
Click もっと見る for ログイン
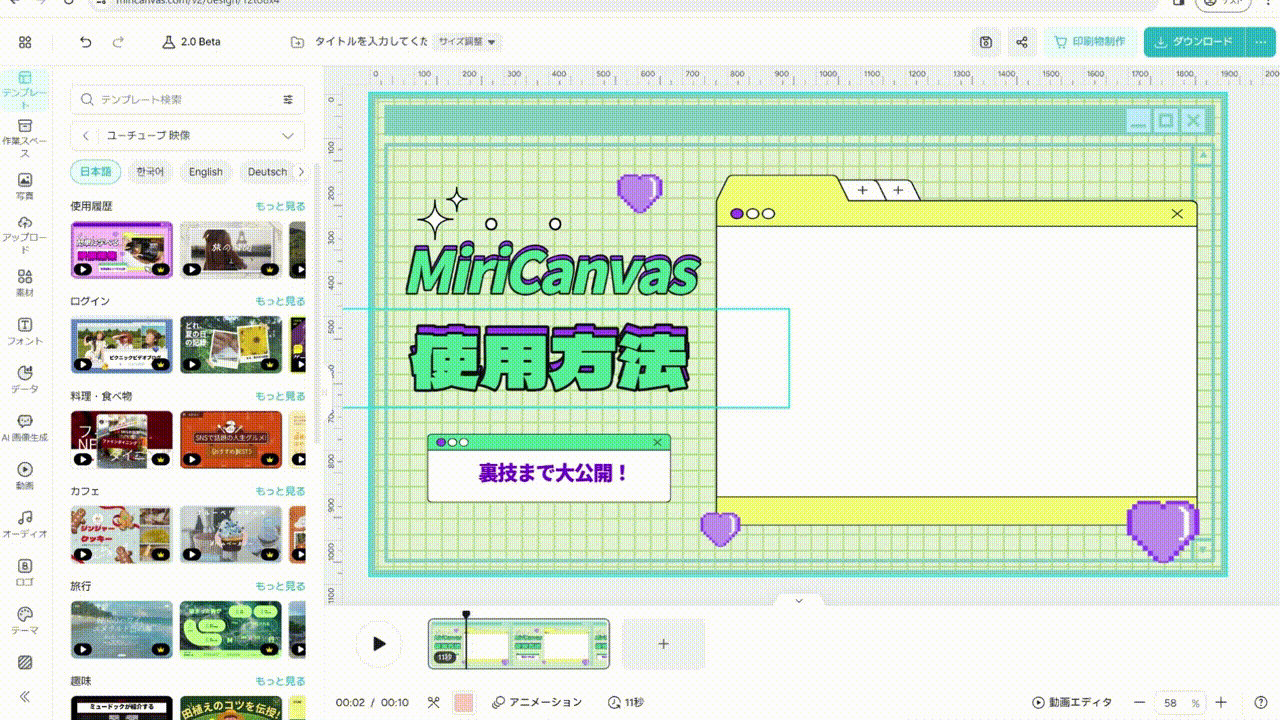280,301
